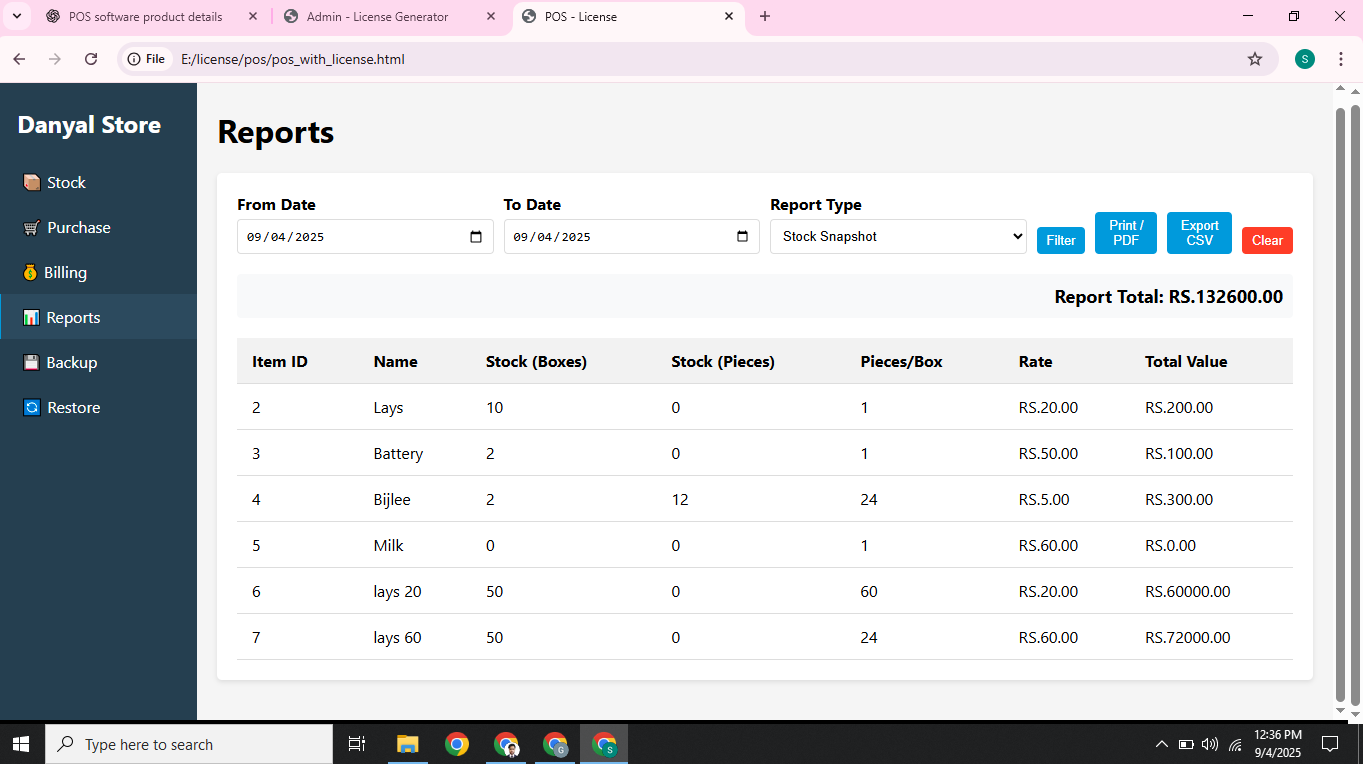
Task: Close the Admin - License Generator tab
Action: pyautogui.click(x=490, y=16)
